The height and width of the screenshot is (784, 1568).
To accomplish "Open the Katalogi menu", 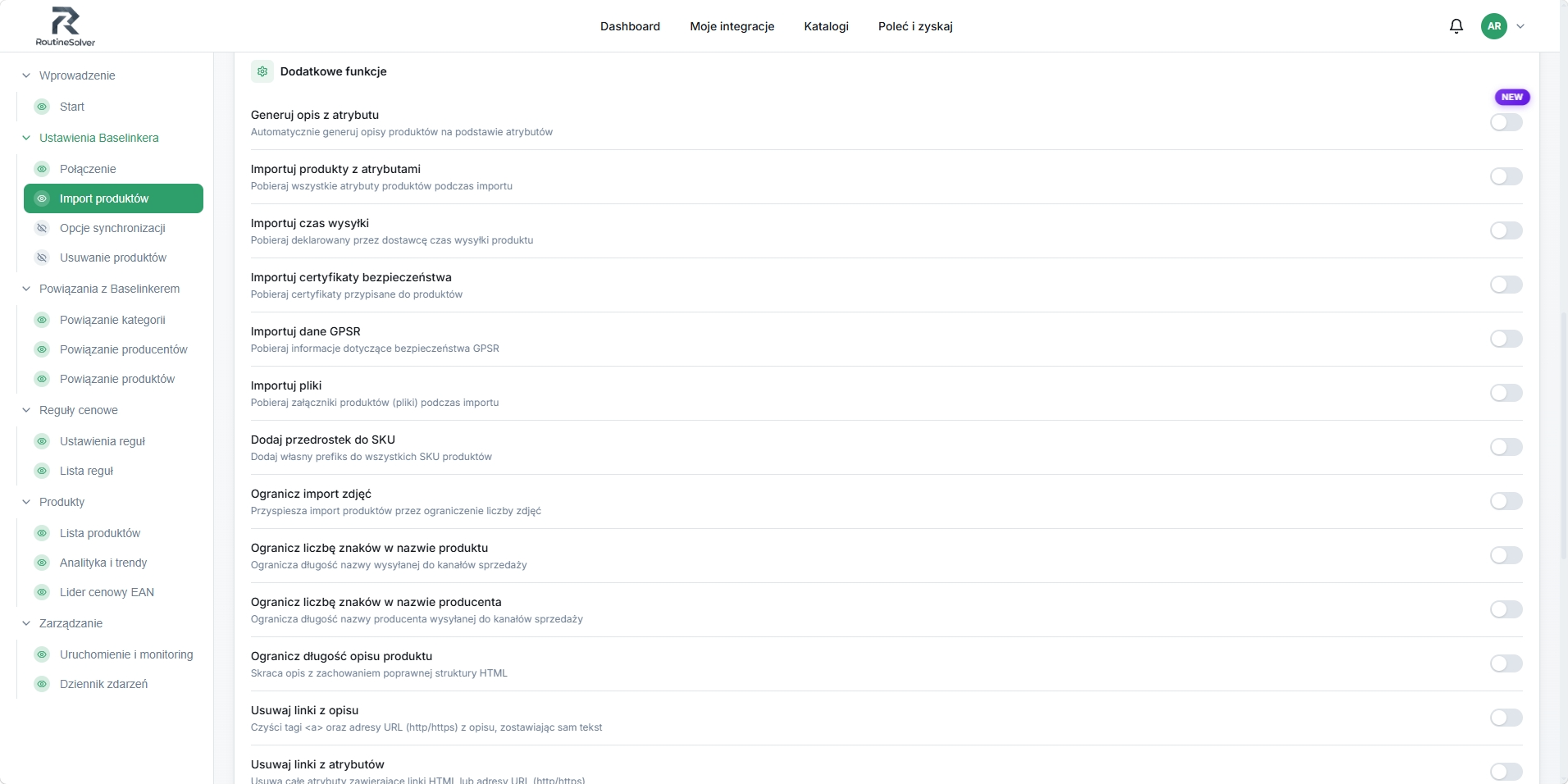I will click(x=826, y=26).
